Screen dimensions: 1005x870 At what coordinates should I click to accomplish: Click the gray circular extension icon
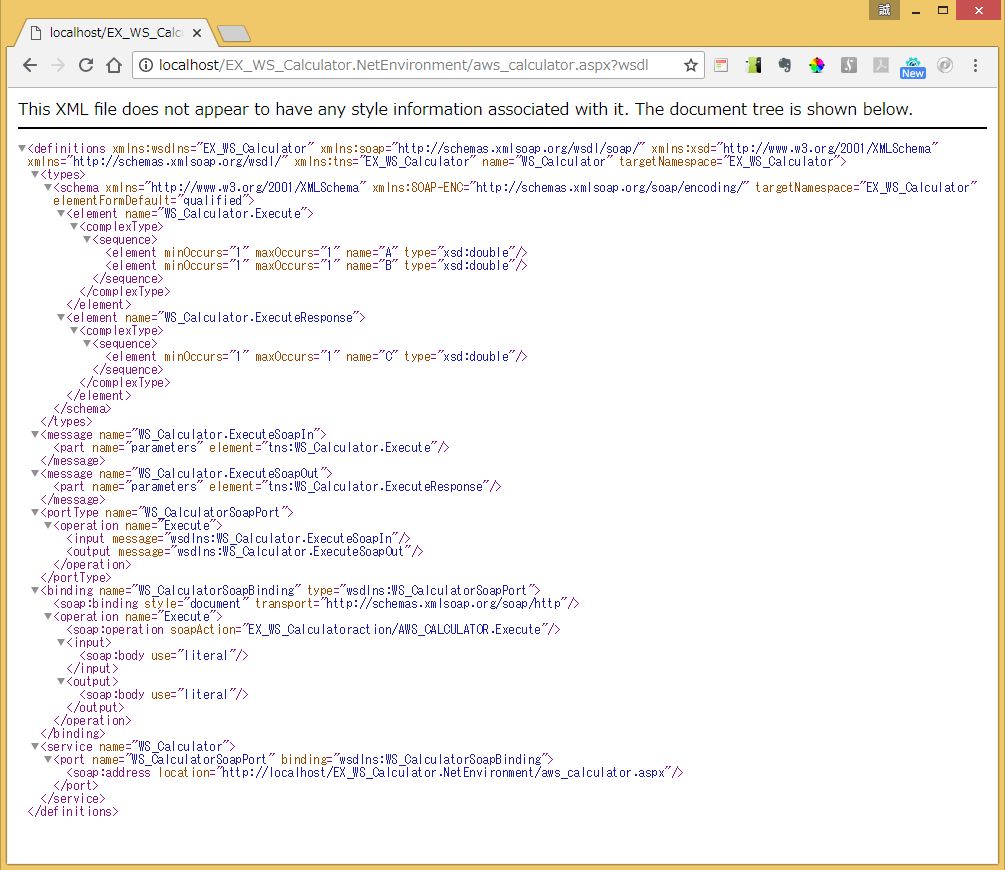945,65
